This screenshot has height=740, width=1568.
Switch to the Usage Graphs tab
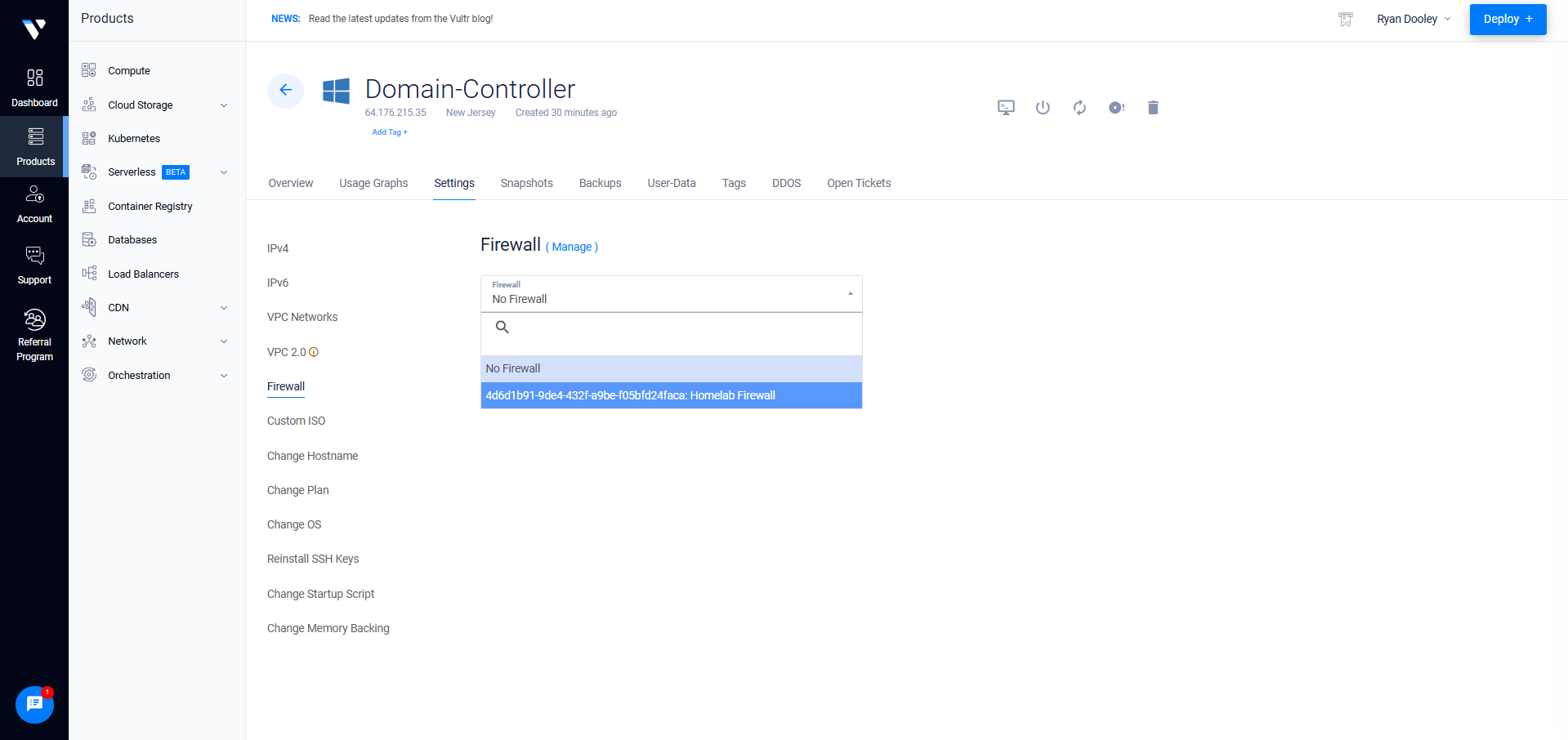click(x=373, y=183)
